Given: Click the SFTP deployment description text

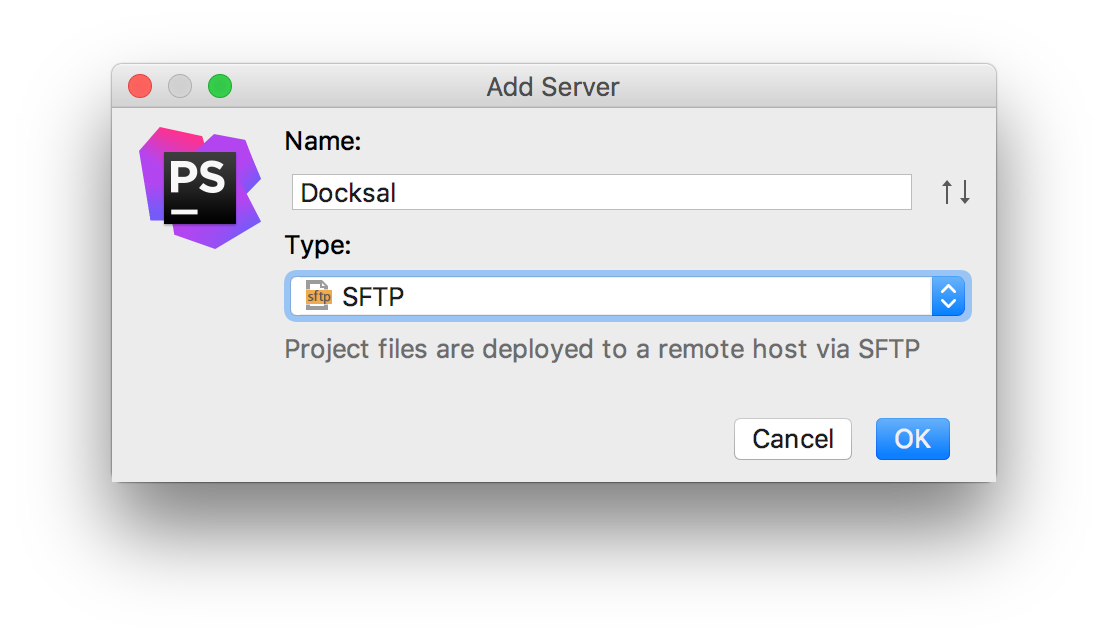Looking at the screenshot, I should [x=601, y=349].
